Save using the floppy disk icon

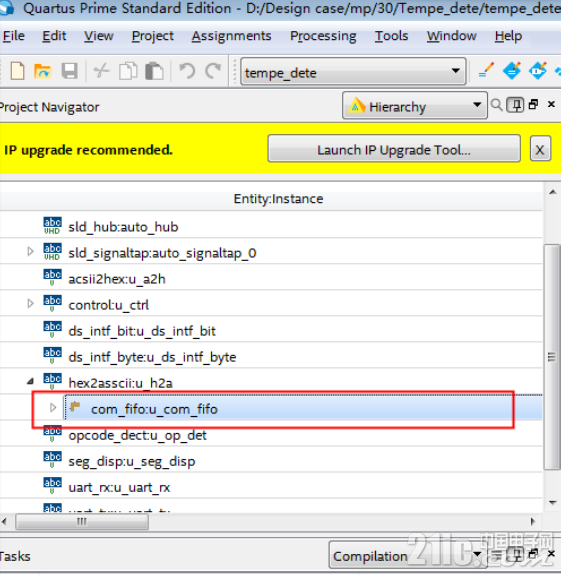pos(69,71)
